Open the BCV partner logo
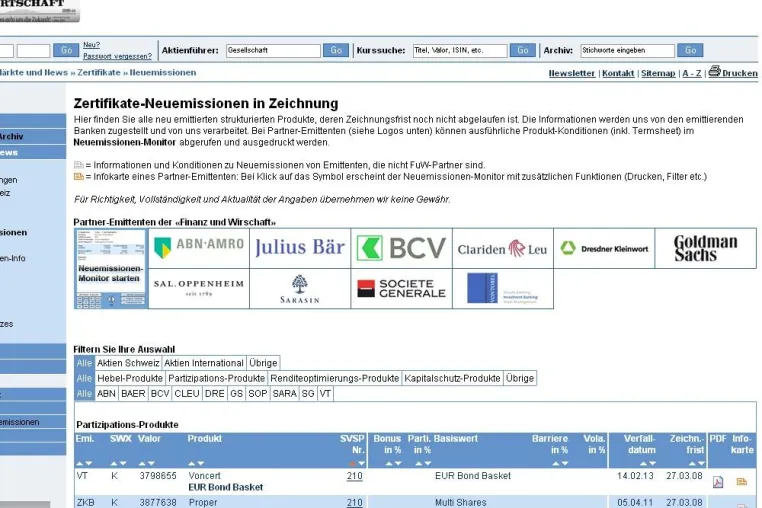The height and width of the screenshot is (508, 762). [401, 248]
